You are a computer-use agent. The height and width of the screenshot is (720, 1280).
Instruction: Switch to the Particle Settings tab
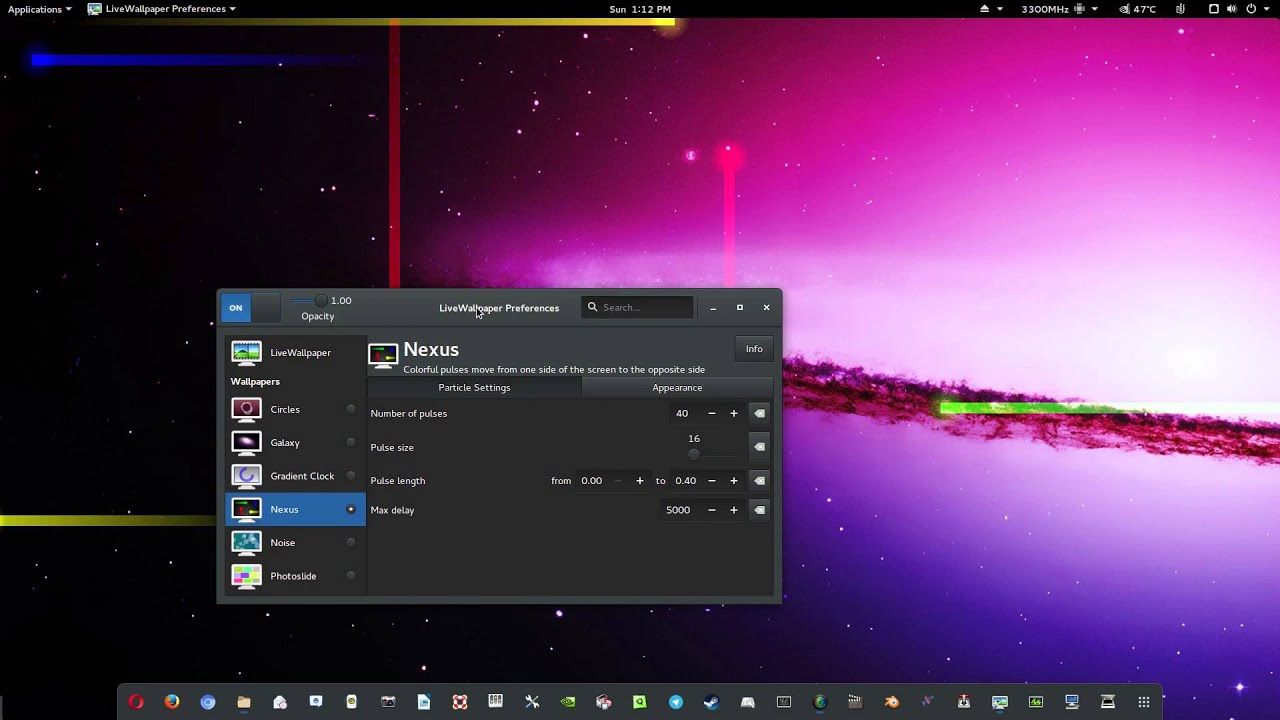tap(474, 387)
